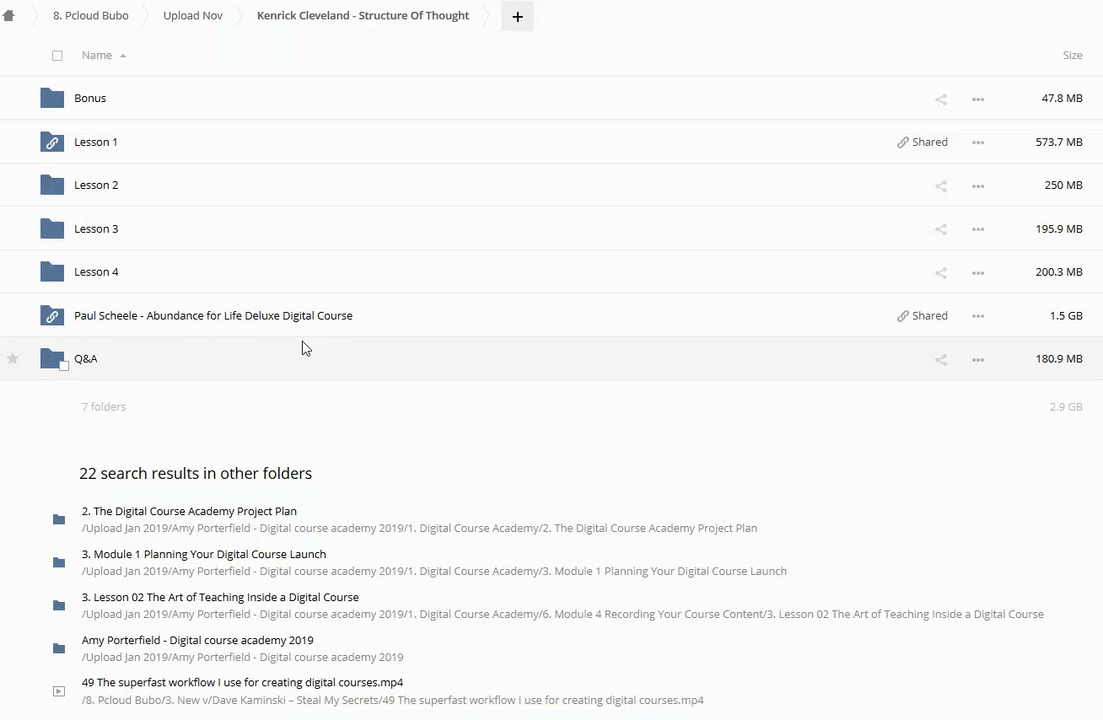Click Shared link on Lesson 1
The height and width of the screenshot is (720, 1103).
coord(922,142)
